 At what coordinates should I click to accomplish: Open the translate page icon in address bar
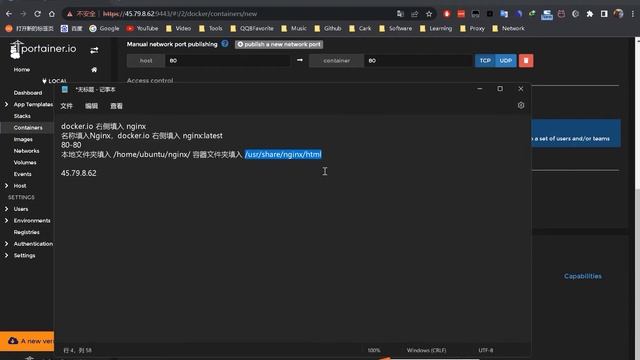click(400, 14)
